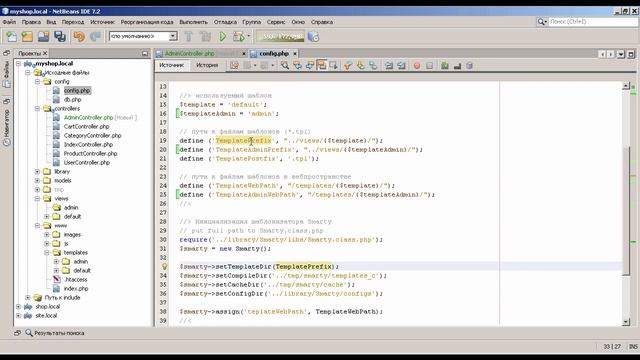
Task: Toggle the Highlight Search button
Action: coord(322,65)
